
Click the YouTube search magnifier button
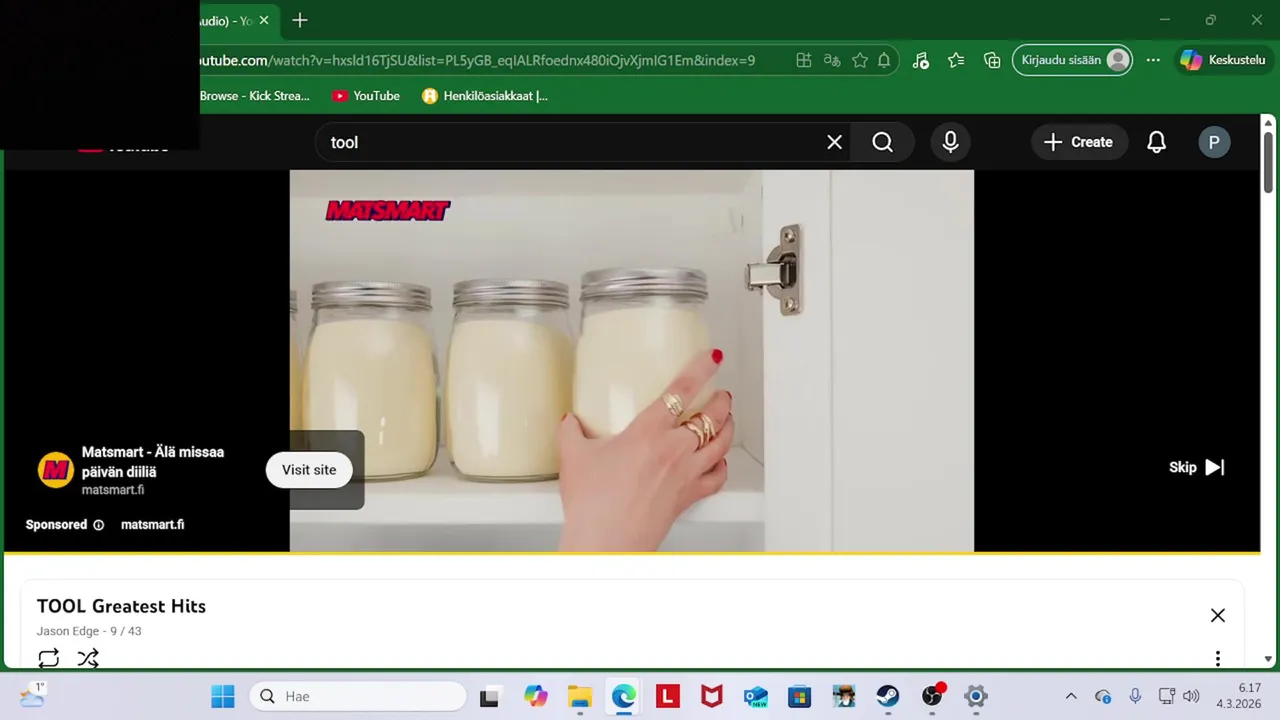pos(882,142)
